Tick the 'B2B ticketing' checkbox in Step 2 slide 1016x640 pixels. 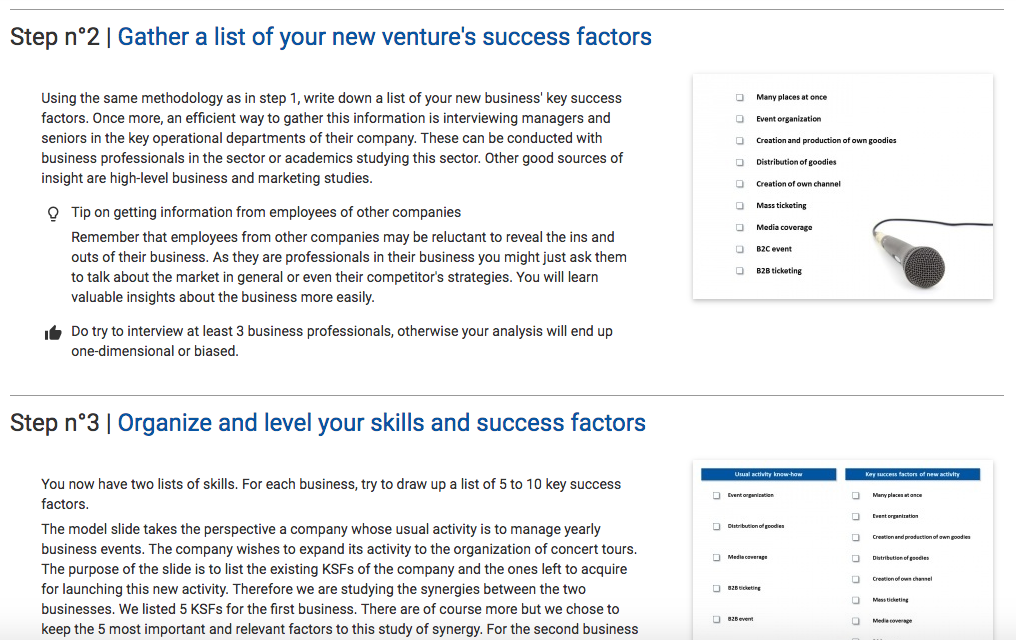point(739,271)
